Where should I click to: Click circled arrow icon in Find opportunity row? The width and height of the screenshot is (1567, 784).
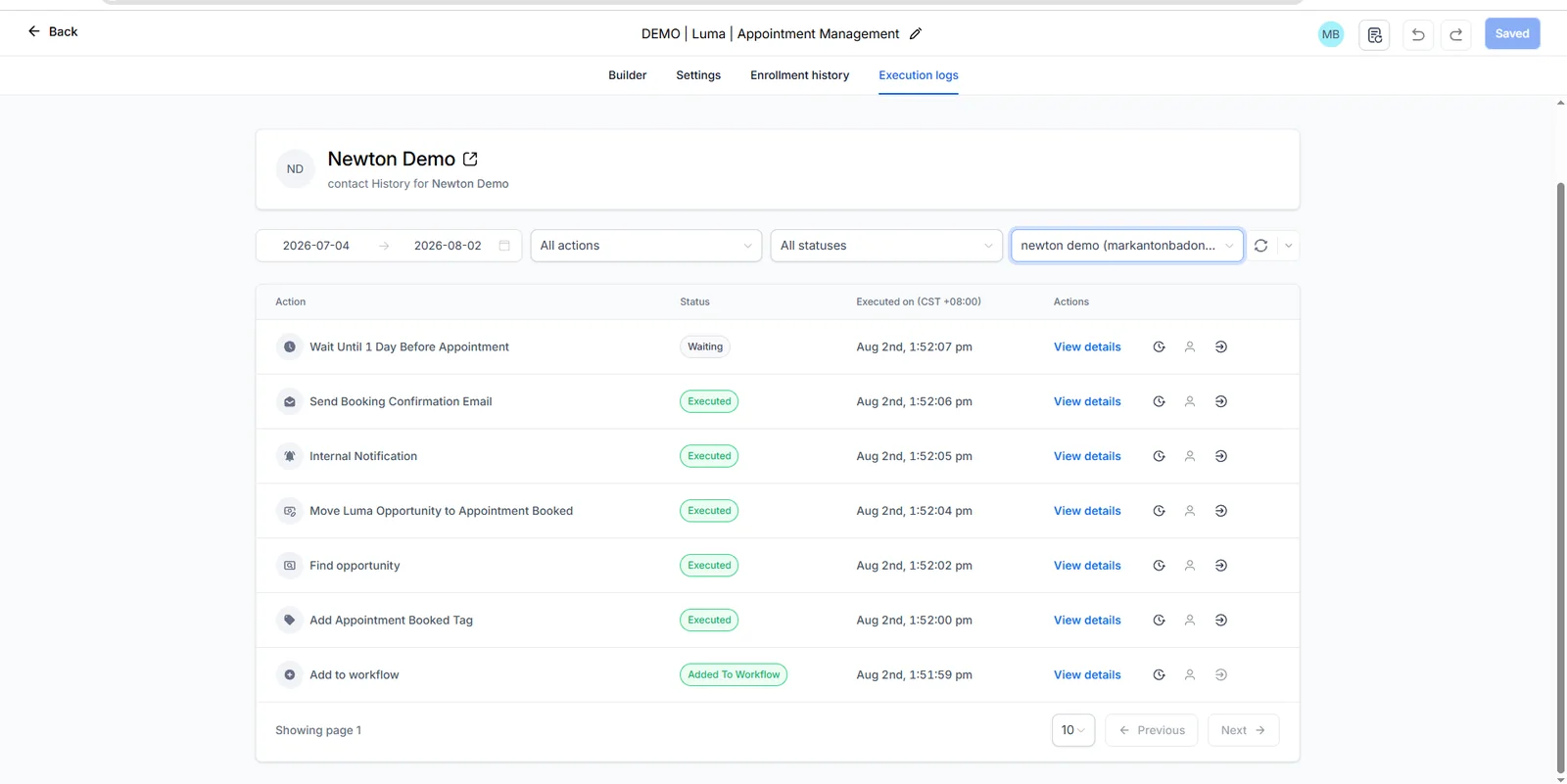click(1220, 566)
